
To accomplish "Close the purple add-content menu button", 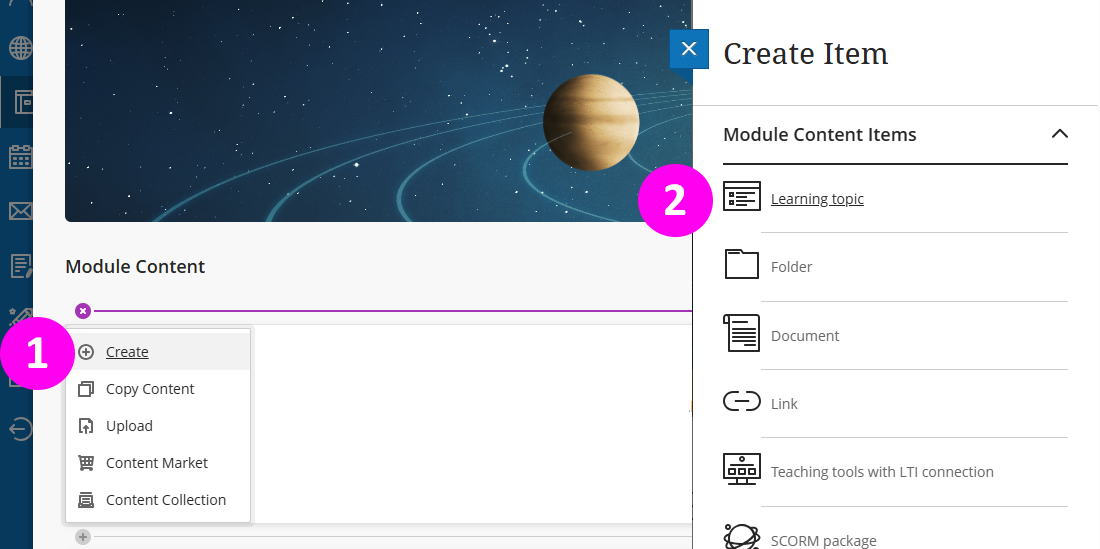I will pos(83,311).
